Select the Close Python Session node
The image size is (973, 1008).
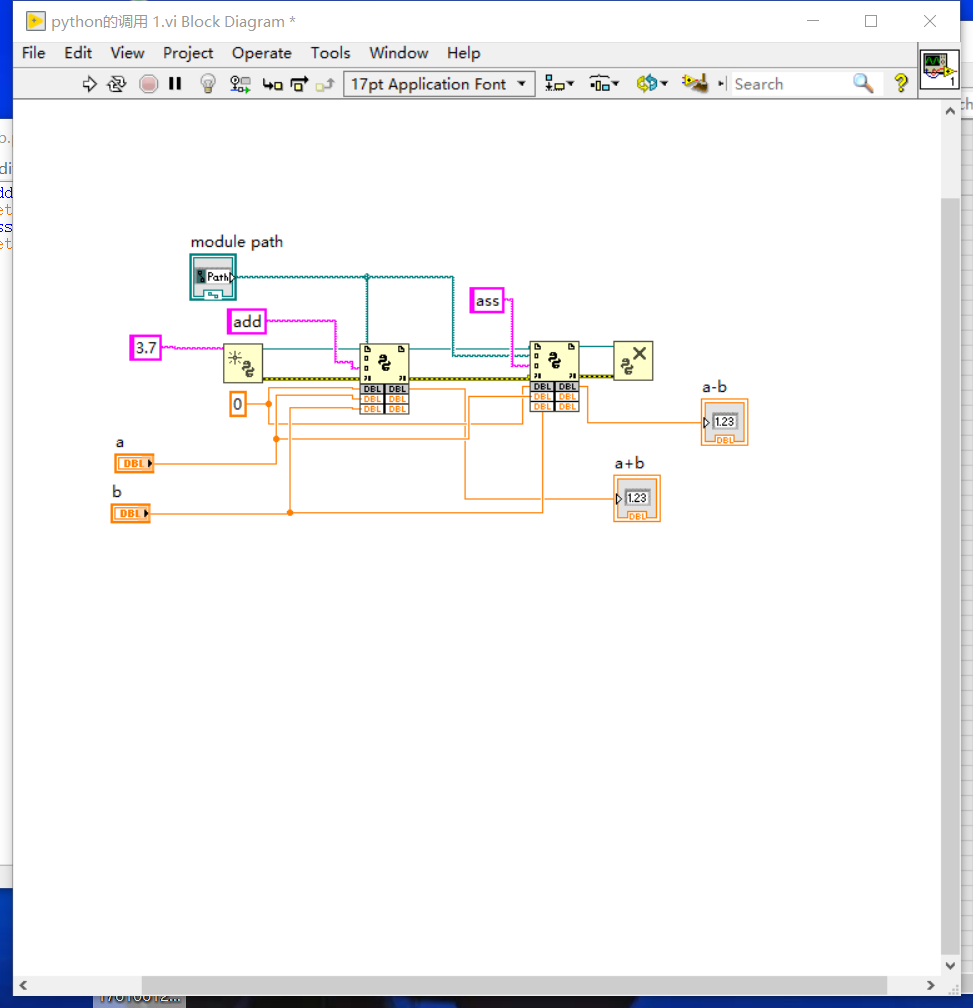point(633,361)
